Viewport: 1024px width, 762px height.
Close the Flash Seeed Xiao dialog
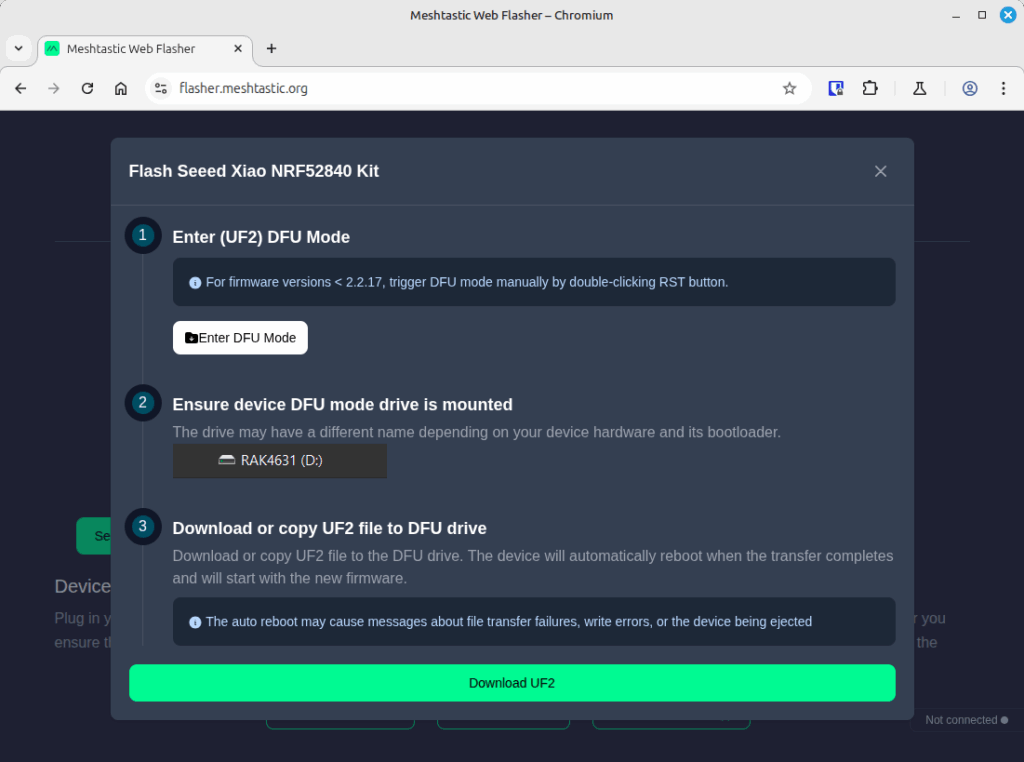click(x=880, y=171)
